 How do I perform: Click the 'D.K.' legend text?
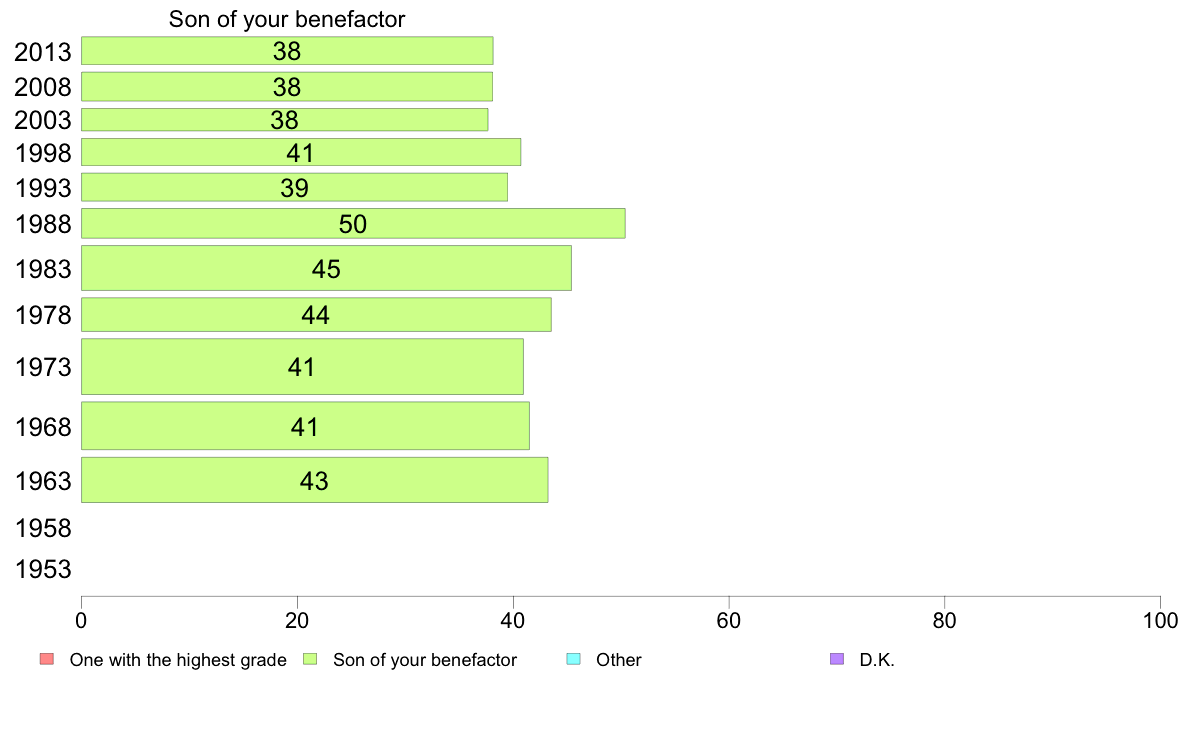(x=877, y=660)
